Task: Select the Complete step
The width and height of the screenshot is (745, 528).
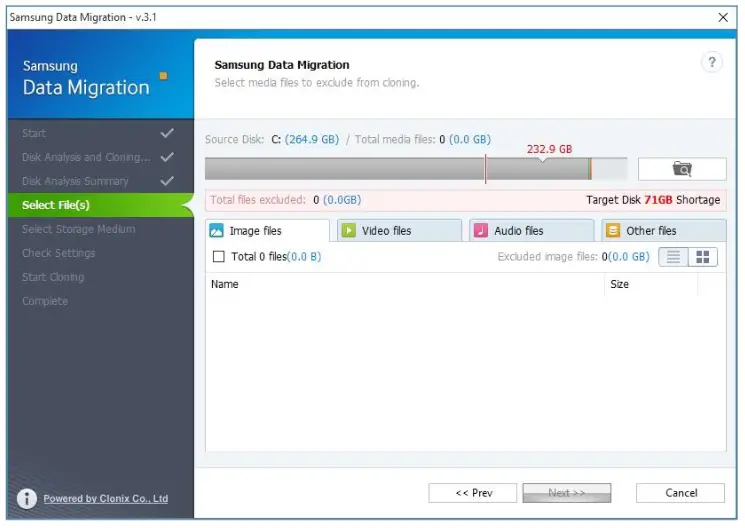Action: [x=45, y=301]
